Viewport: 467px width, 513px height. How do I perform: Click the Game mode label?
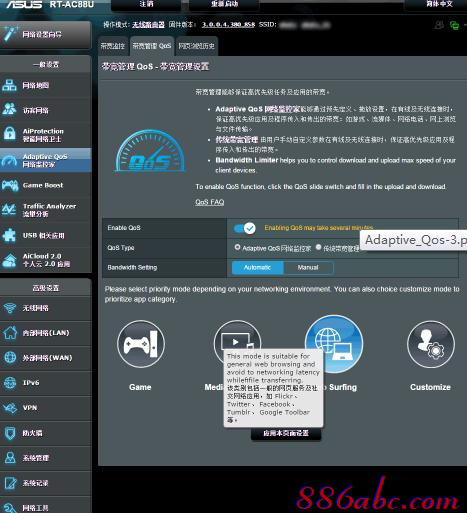click(140, 387)
